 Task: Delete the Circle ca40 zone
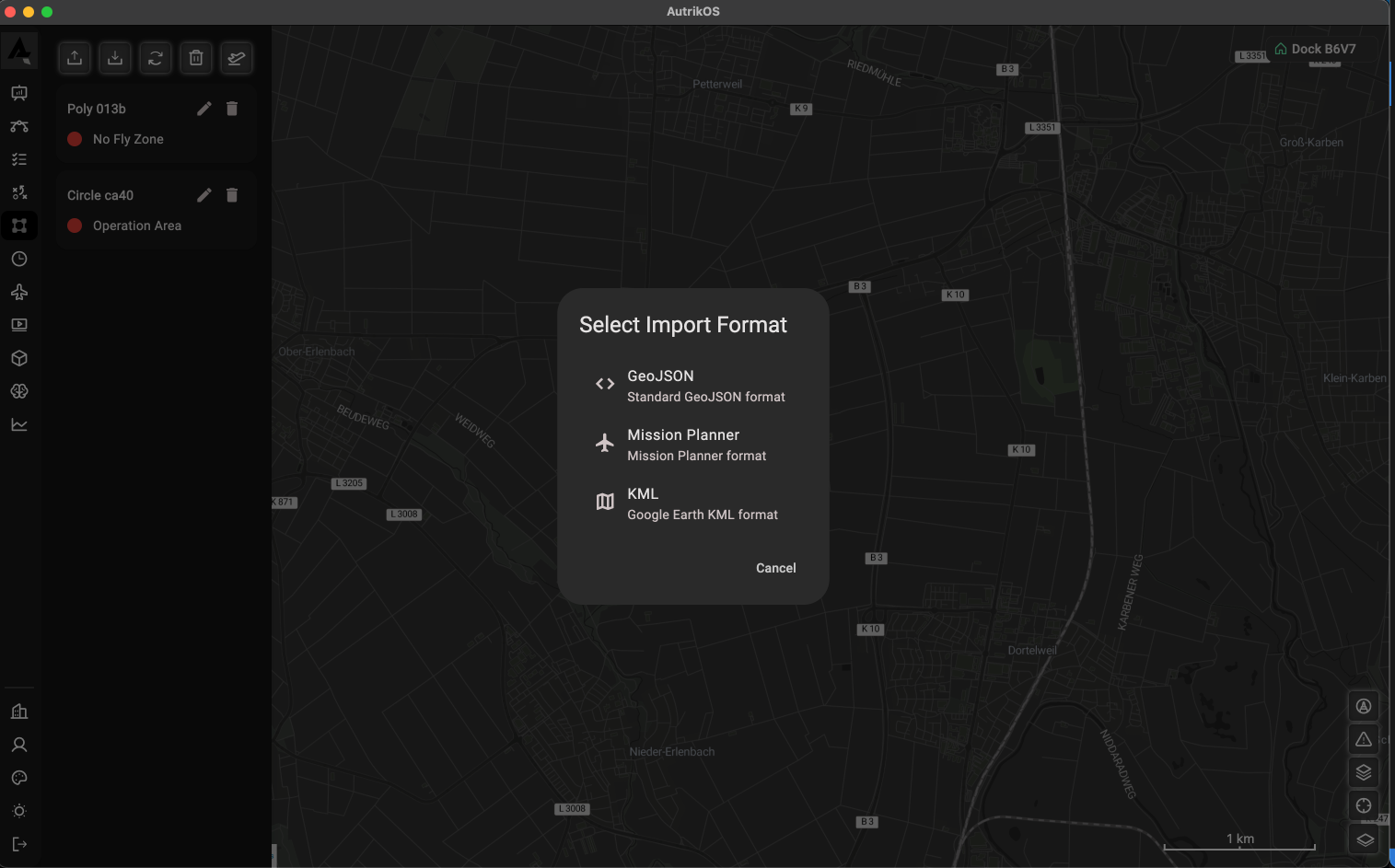232,195
